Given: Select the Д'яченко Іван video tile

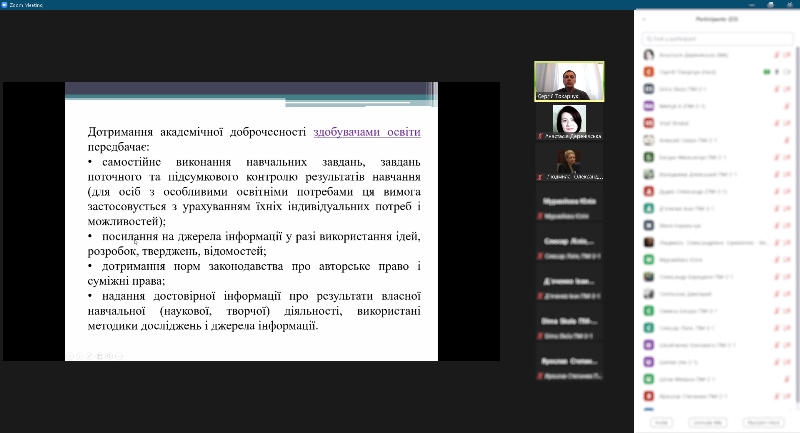Looking at the screenshot, I should click(x=569, y=283).
